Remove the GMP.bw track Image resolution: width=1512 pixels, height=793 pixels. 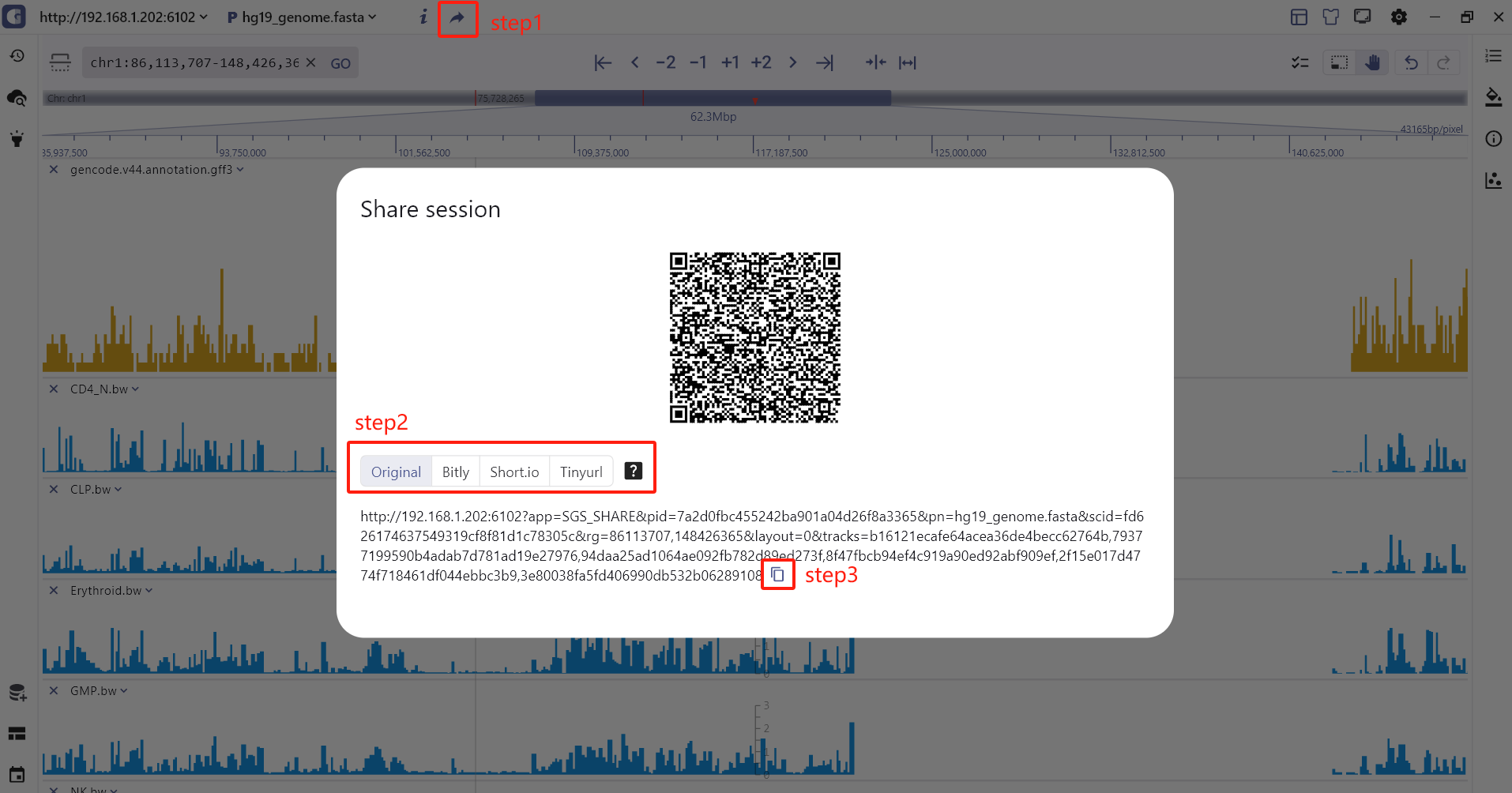click(x=54, y=691)
